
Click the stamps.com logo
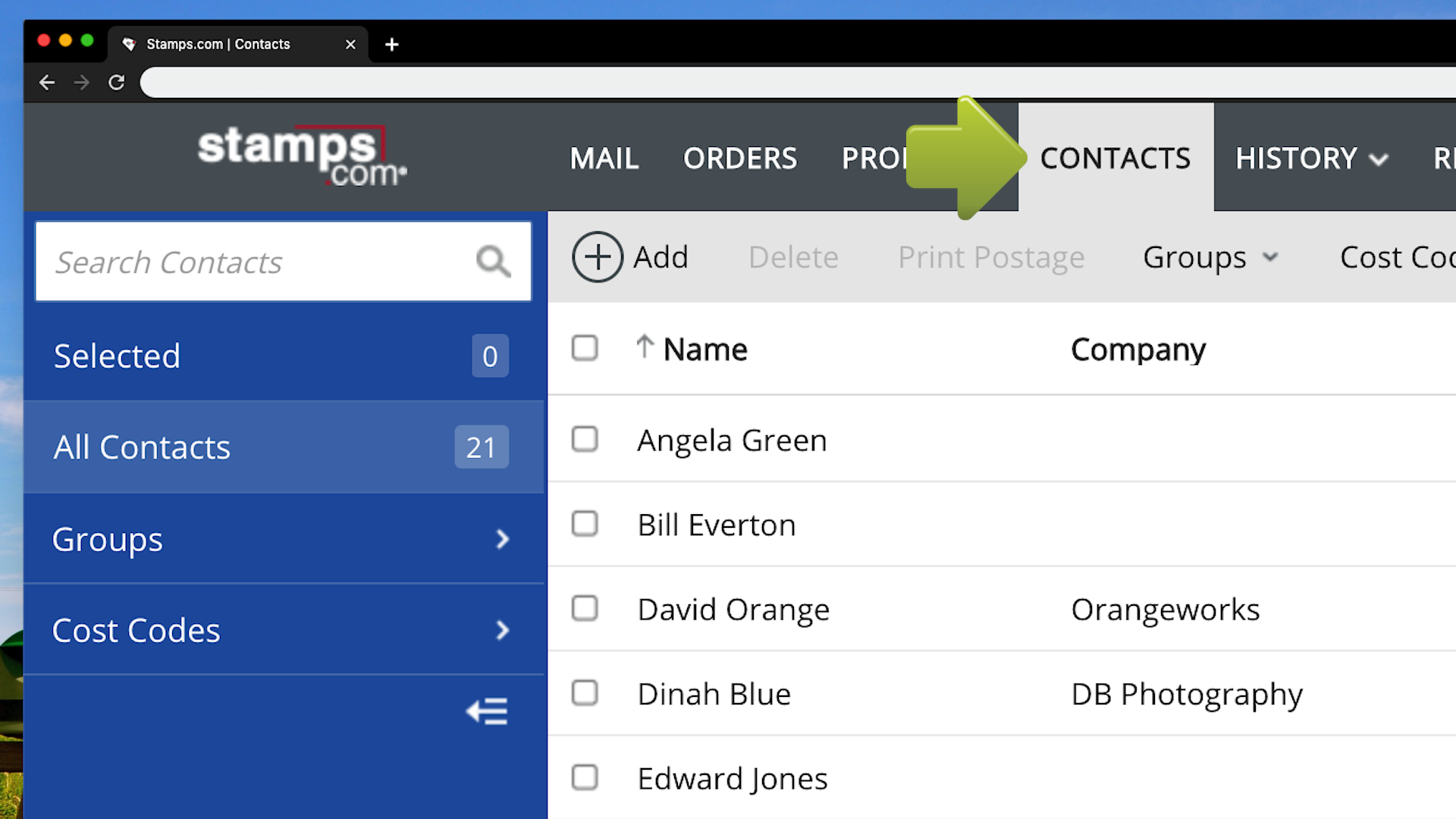coord(301,155)
